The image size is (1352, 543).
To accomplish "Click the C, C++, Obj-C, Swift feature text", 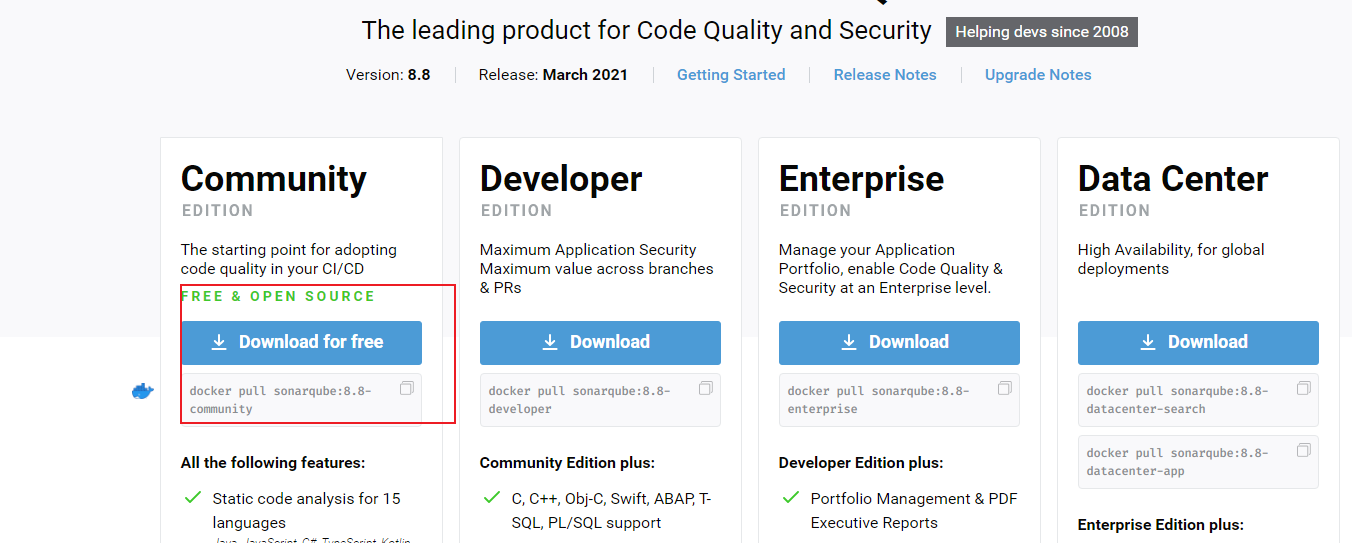I will tap(611, 510).
